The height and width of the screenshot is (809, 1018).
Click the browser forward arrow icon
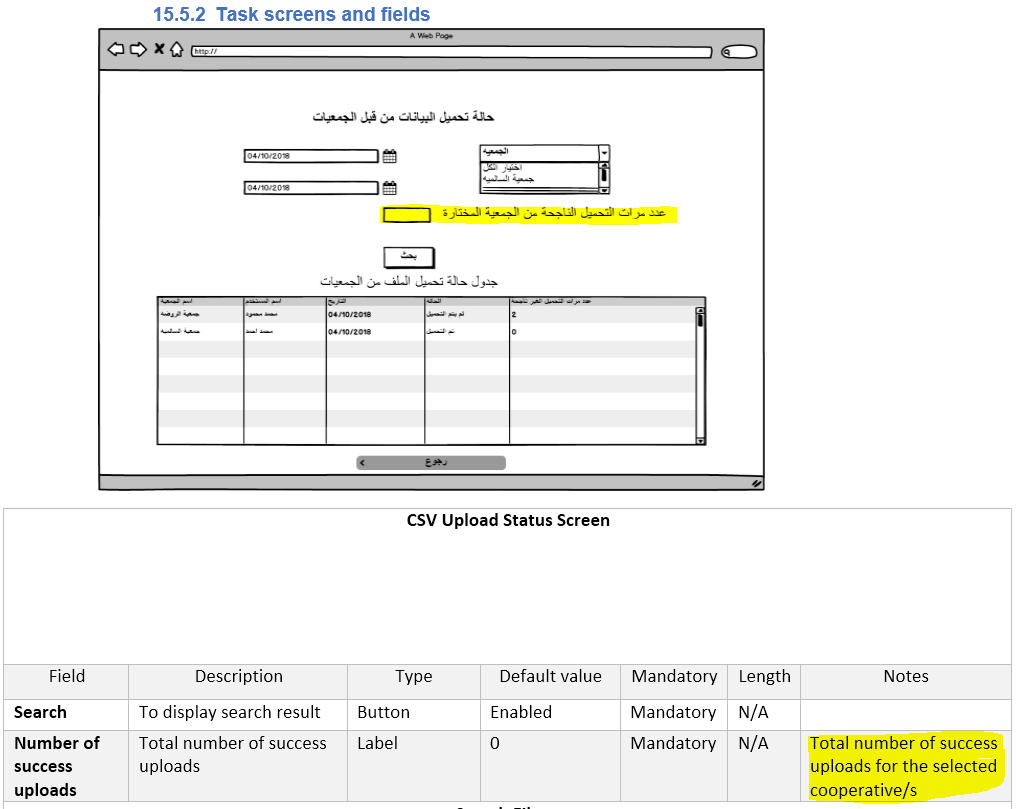pyautogui.click(x=138, y=49)
